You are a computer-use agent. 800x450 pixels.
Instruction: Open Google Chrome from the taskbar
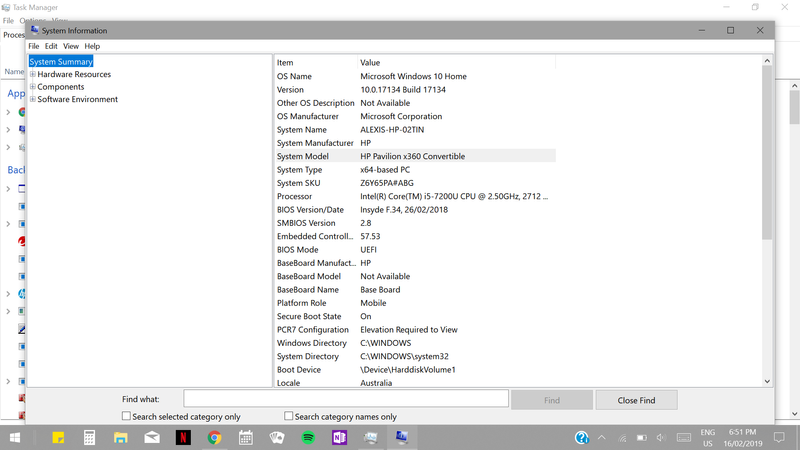click(214, 438)
